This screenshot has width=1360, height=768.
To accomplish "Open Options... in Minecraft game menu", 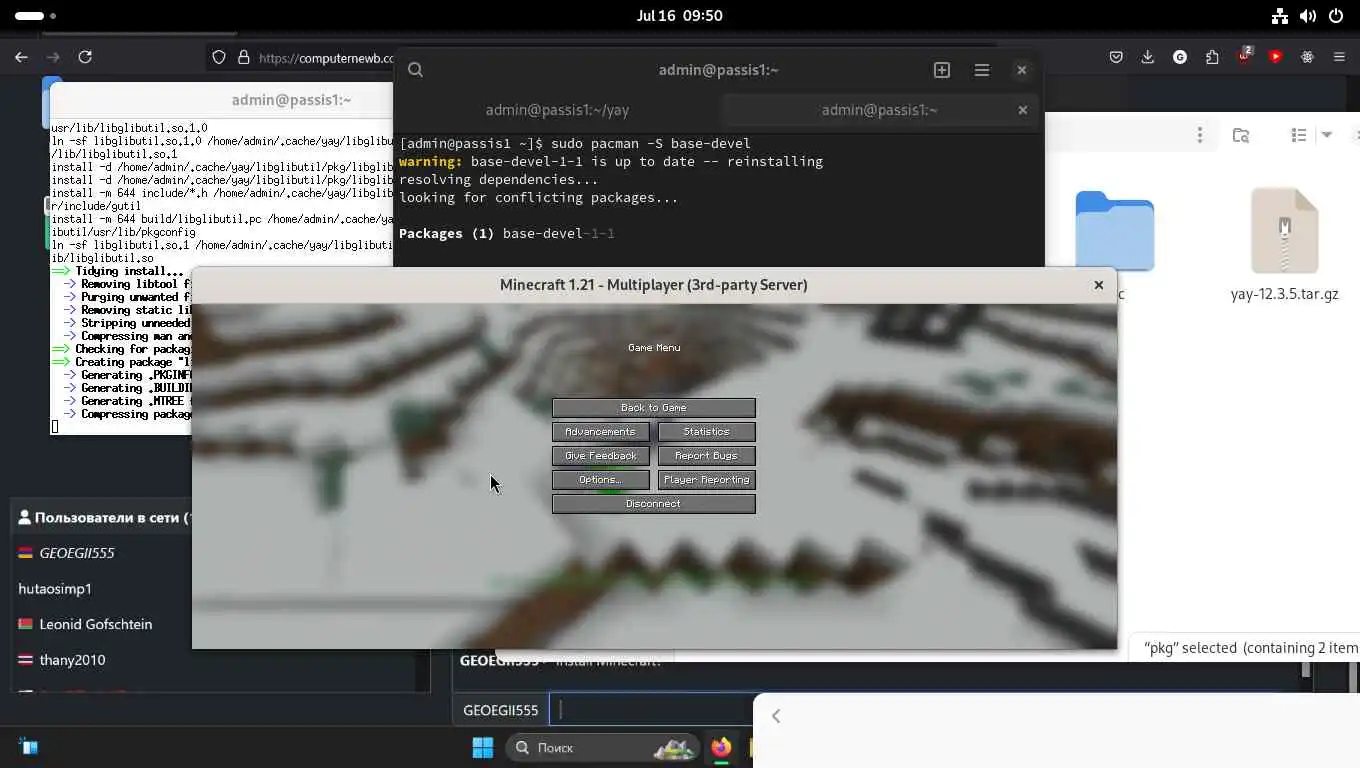I will pos(600,480).
